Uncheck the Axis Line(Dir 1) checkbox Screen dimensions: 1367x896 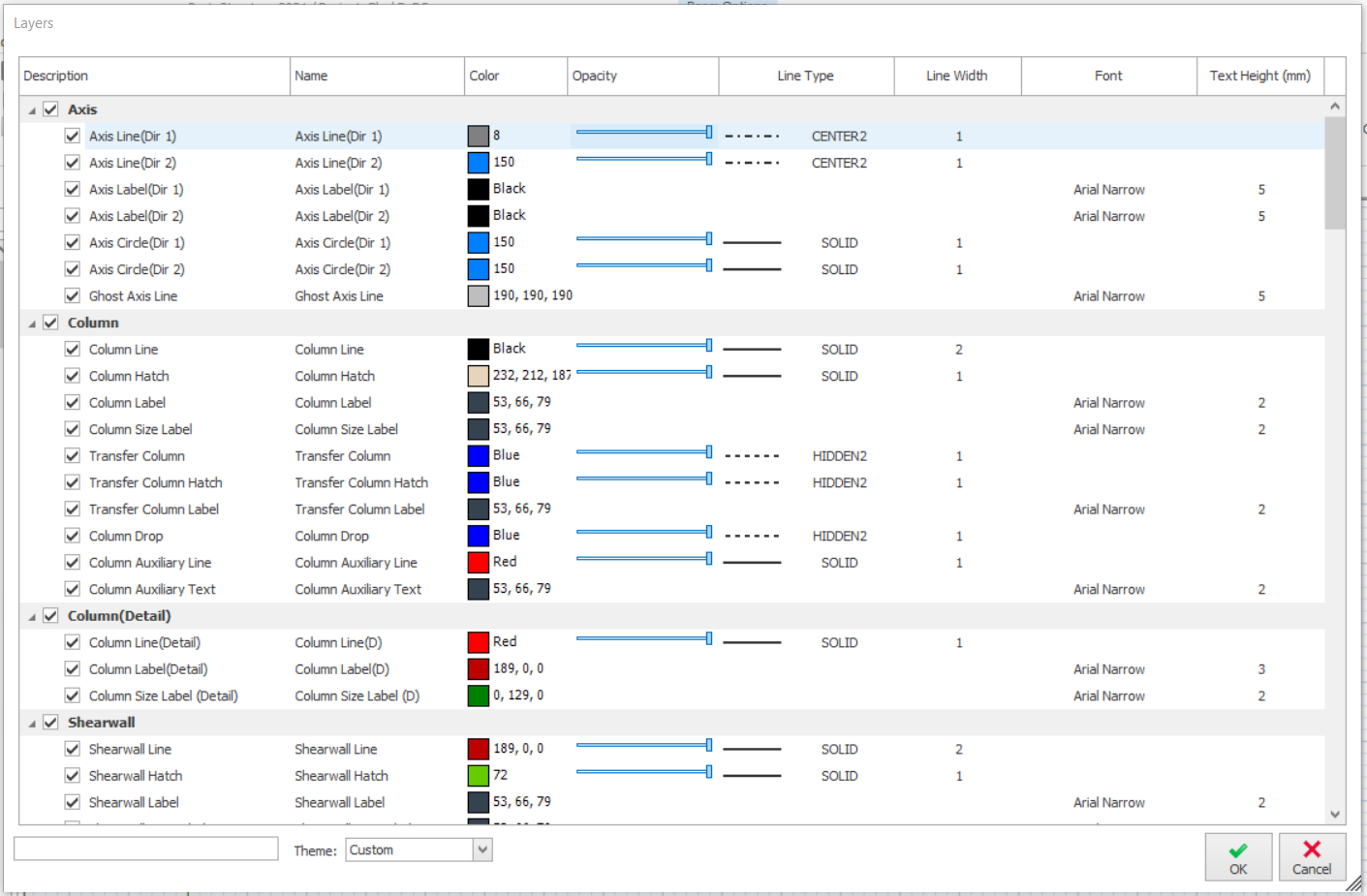[x=73, y=136]
